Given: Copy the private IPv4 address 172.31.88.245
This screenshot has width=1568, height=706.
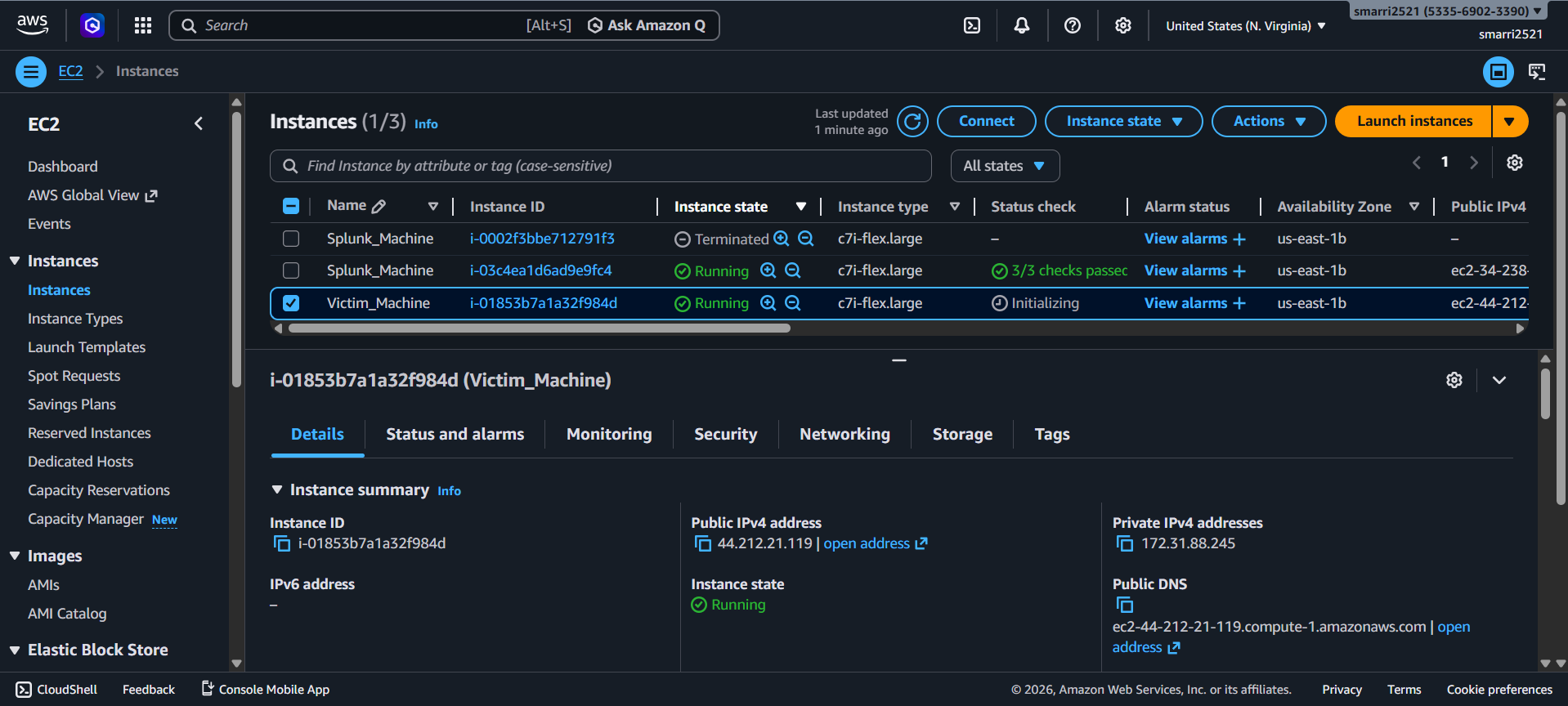Looking at the screenshot, I should [1124, 544].
